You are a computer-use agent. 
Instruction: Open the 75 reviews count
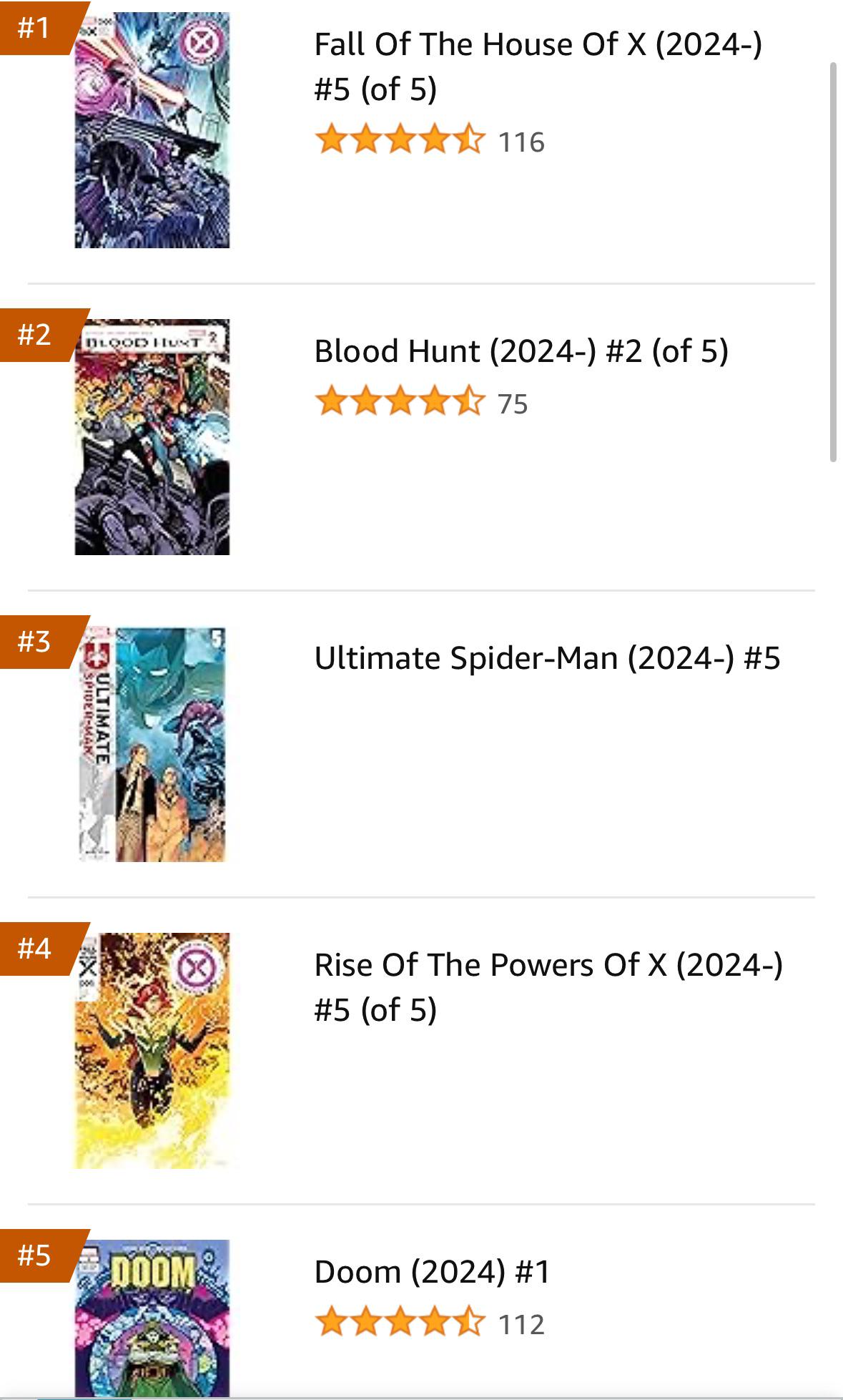click(513, 404)
